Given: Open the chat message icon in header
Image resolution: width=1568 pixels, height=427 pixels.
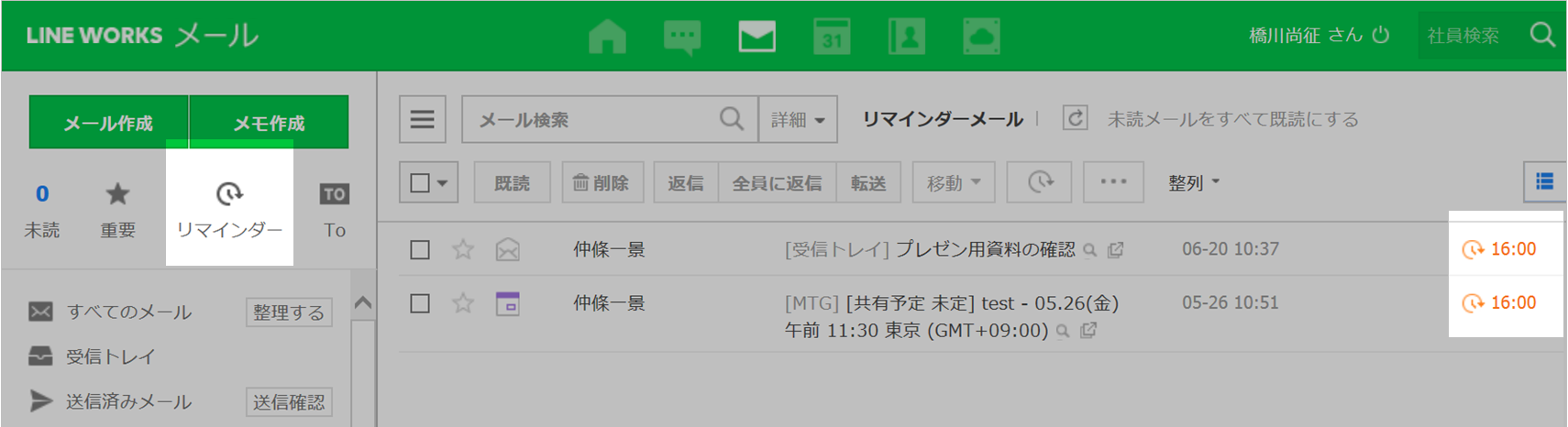Looking at the screenshot, I should tap(681, 37).
